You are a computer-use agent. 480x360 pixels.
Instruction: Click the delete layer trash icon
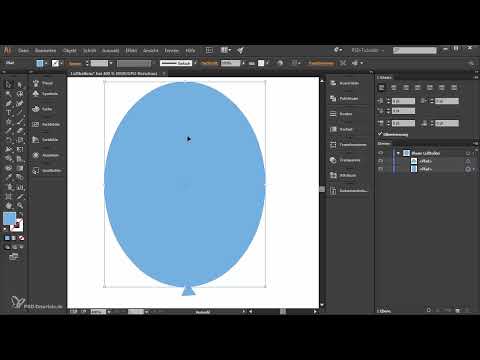click(468, 310)
